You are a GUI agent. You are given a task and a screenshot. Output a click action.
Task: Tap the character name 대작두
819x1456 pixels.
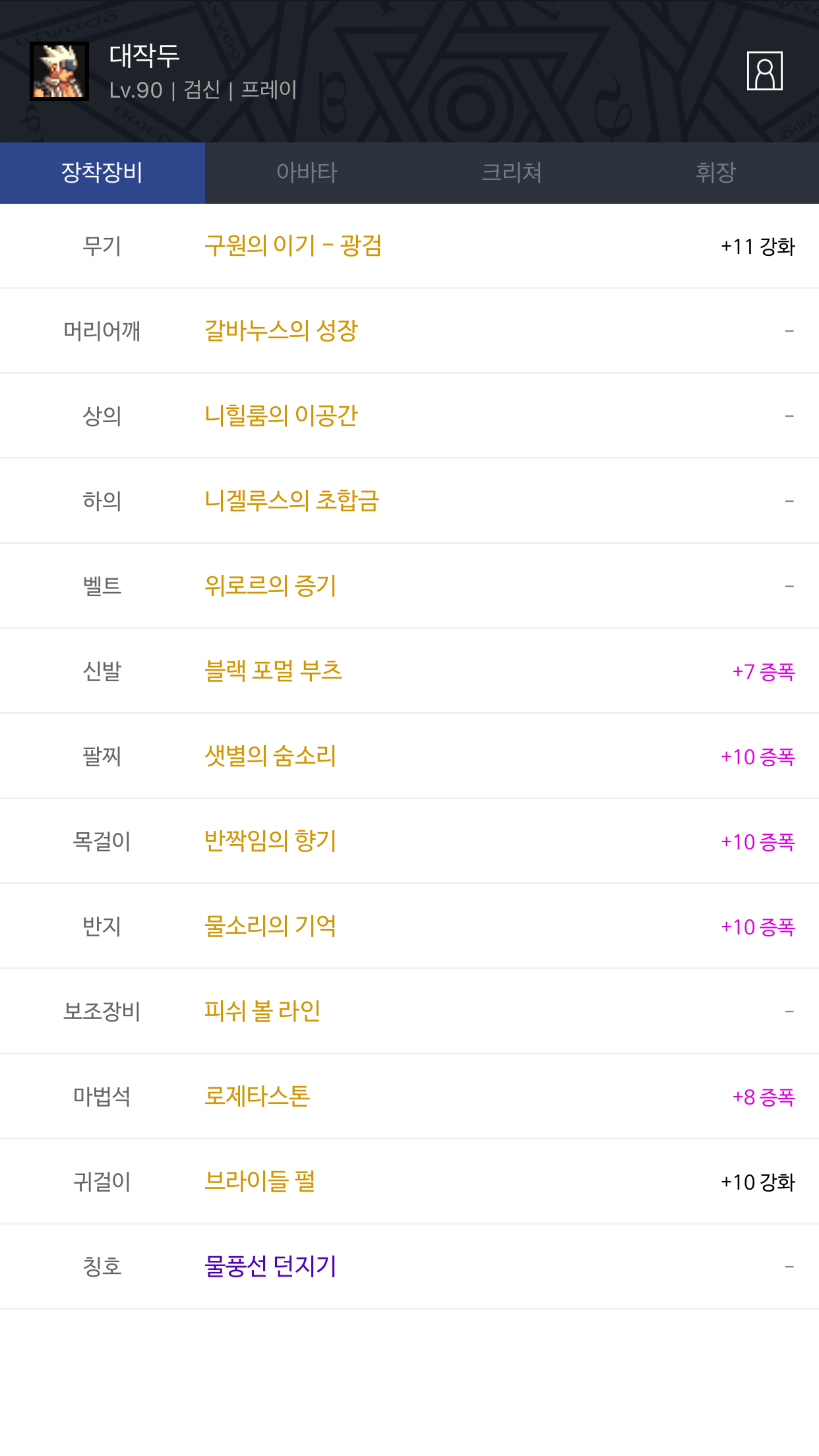[x=144, y=55]
